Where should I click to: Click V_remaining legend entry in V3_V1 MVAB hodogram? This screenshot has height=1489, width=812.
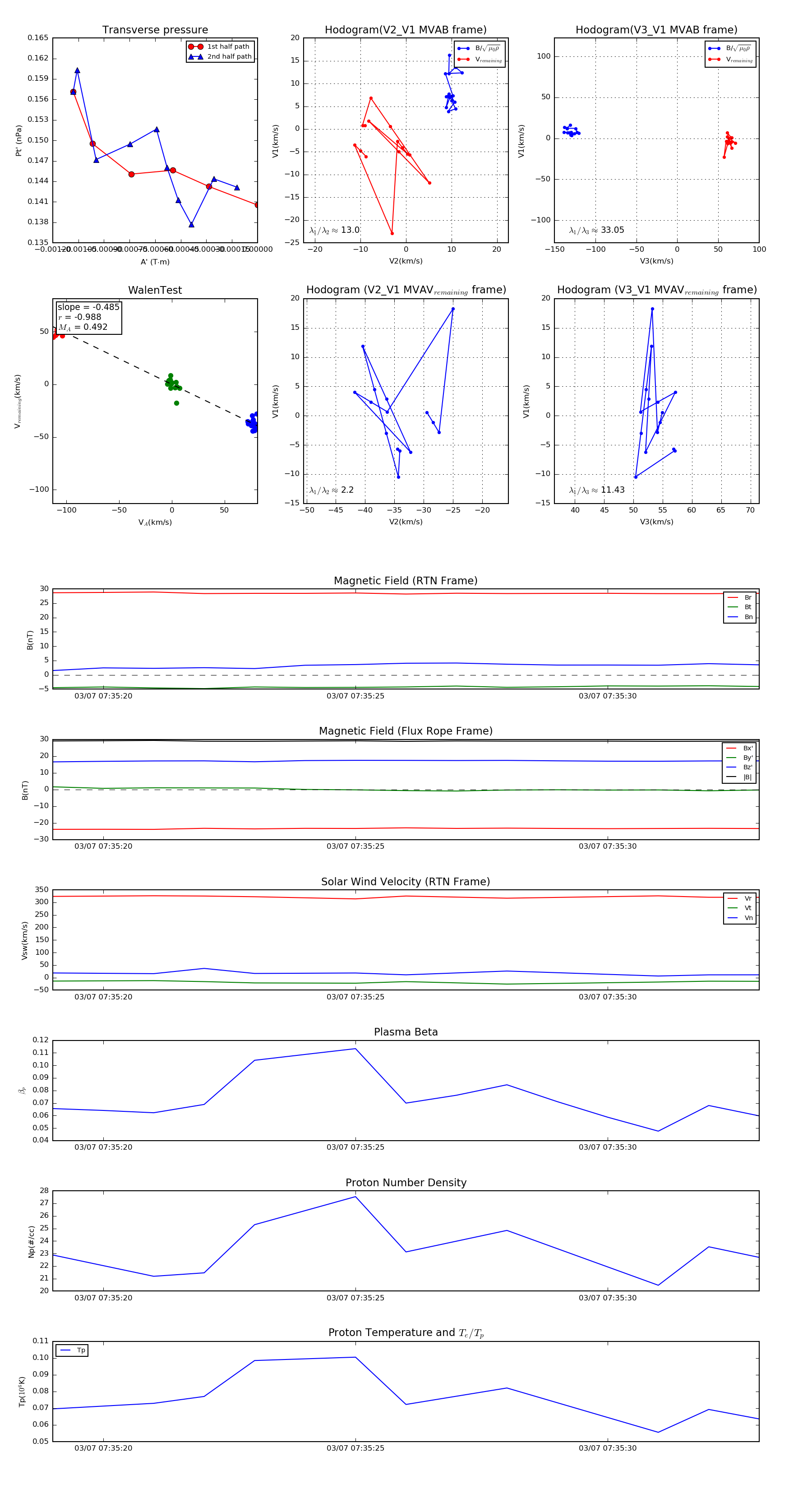click(730, 60)
